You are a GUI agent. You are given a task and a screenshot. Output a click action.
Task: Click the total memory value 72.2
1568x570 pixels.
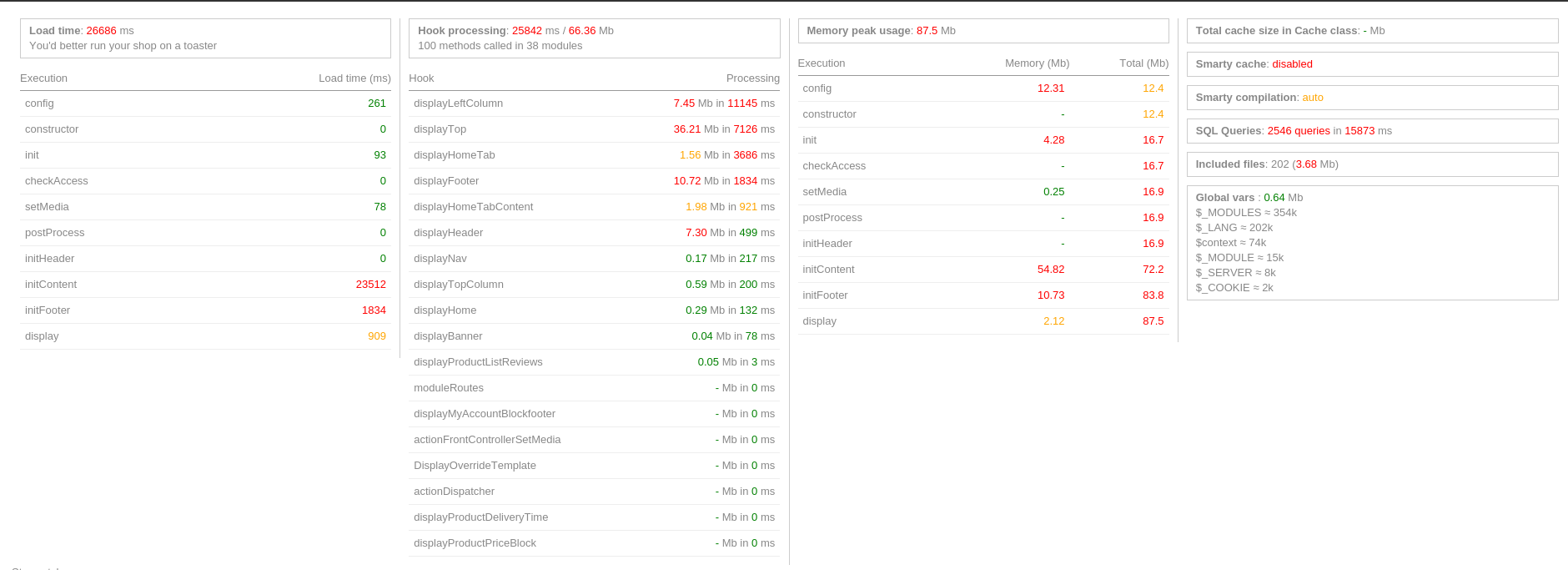[x=1153, y=270]
